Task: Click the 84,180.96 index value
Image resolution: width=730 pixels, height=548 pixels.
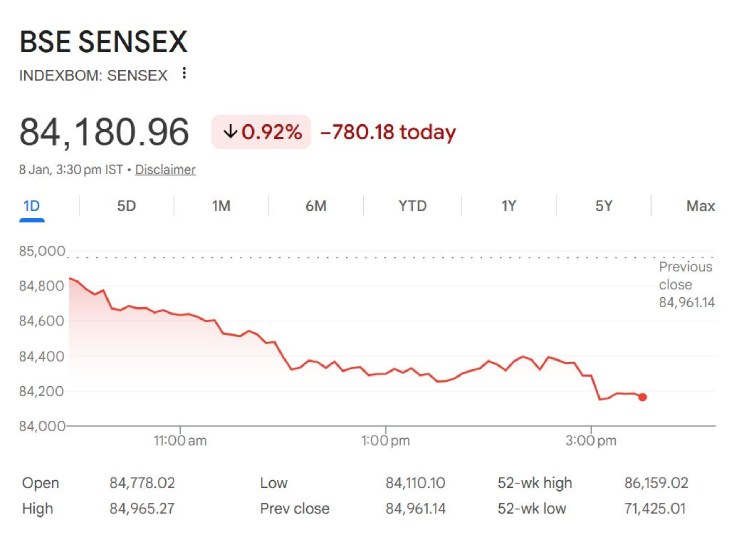Action: point(104,132)
